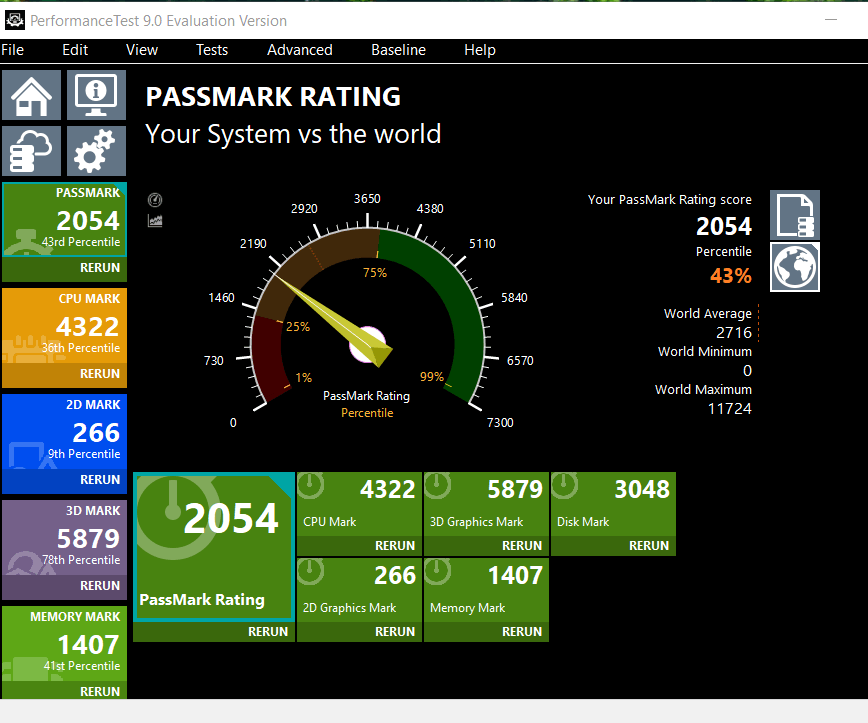This screenshot has width=868, height=723.
Task: Click the baseline database icon
Action: [x=31, y=150]
